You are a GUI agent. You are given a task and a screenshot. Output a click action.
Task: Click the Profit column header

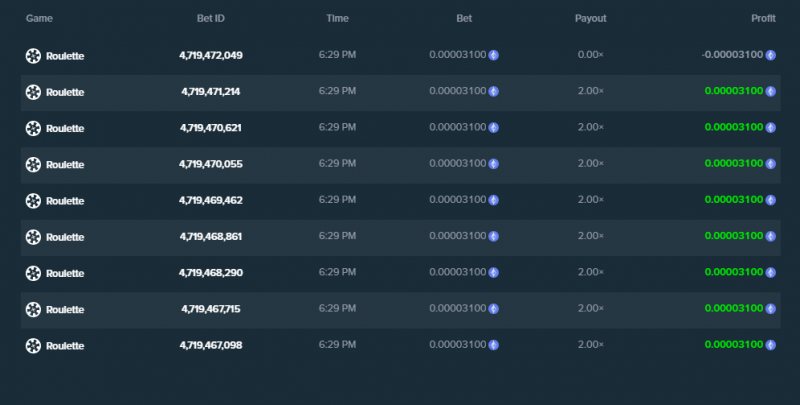(763, 18)
